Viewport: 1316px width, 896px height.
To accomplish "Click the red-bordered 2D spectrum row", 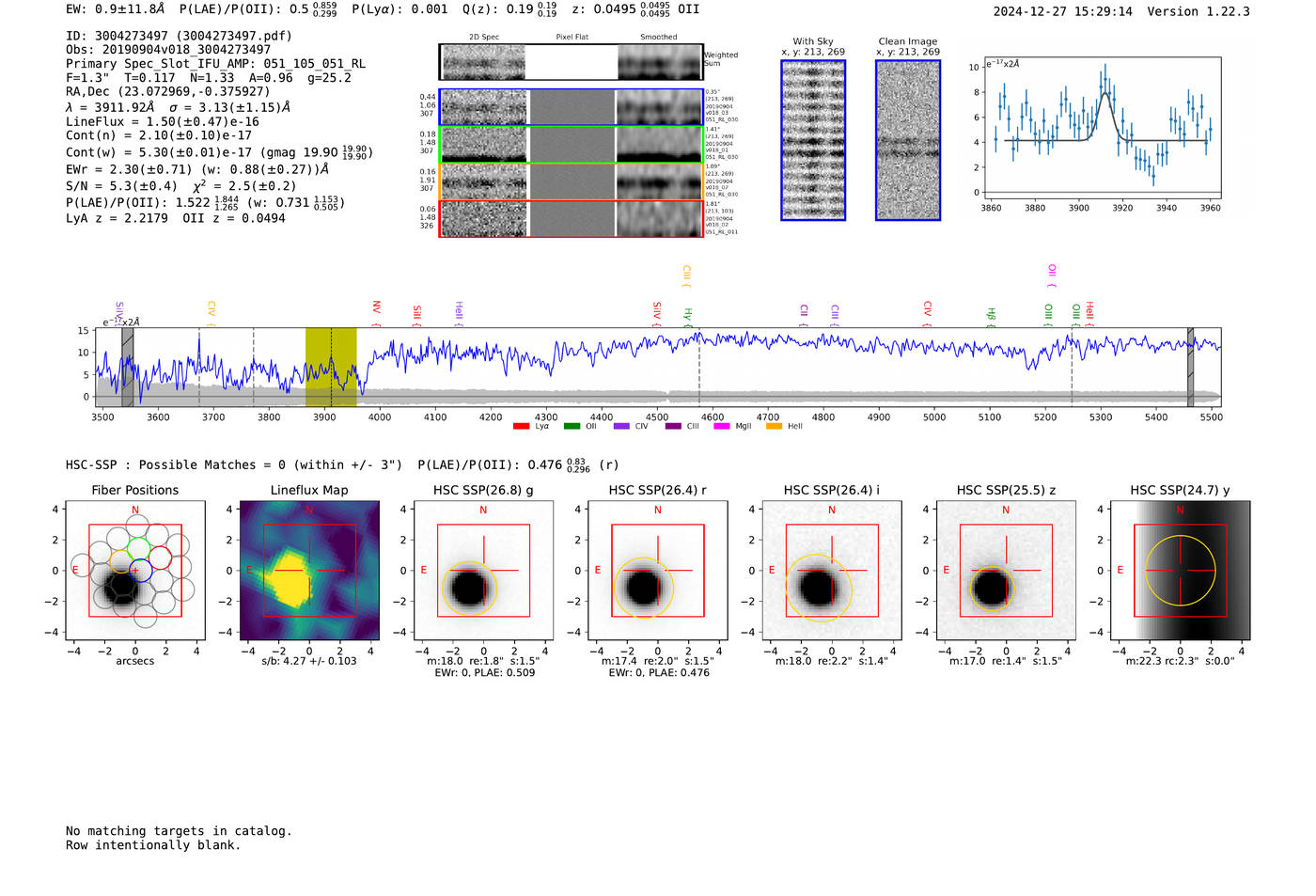I will tap(571, 218).
